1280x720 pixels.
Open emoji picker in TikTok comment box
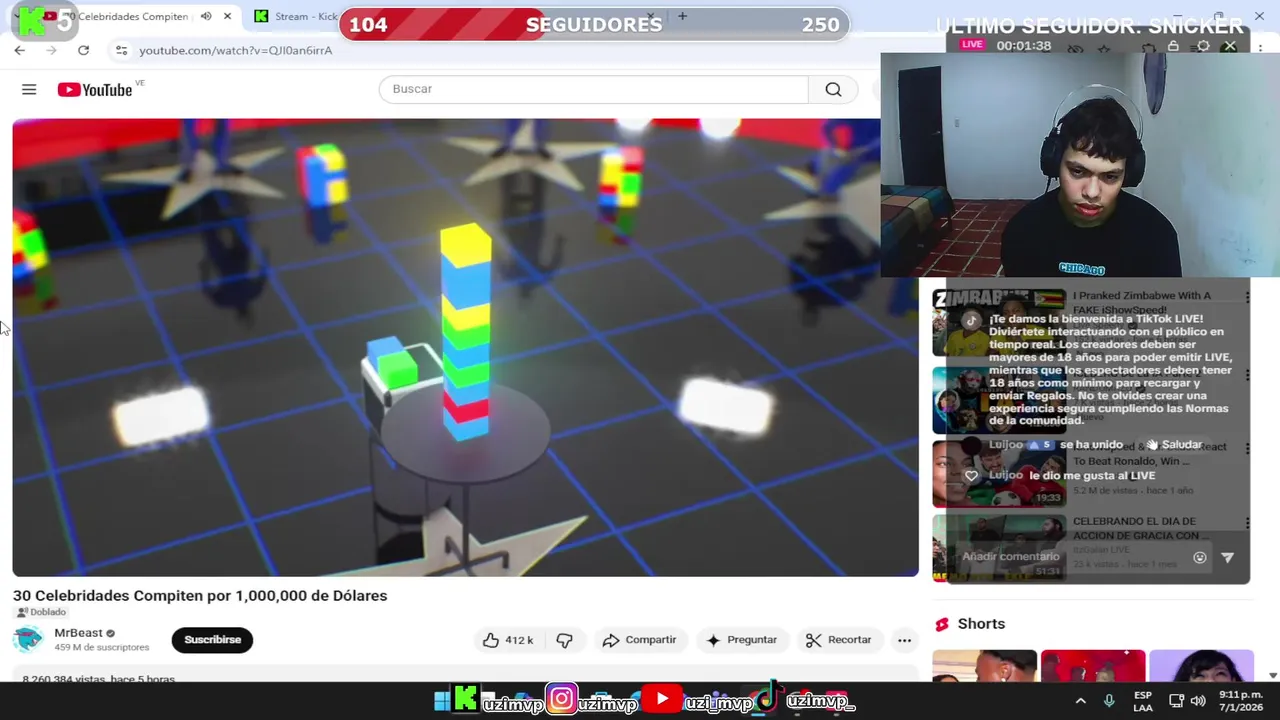1200,558
